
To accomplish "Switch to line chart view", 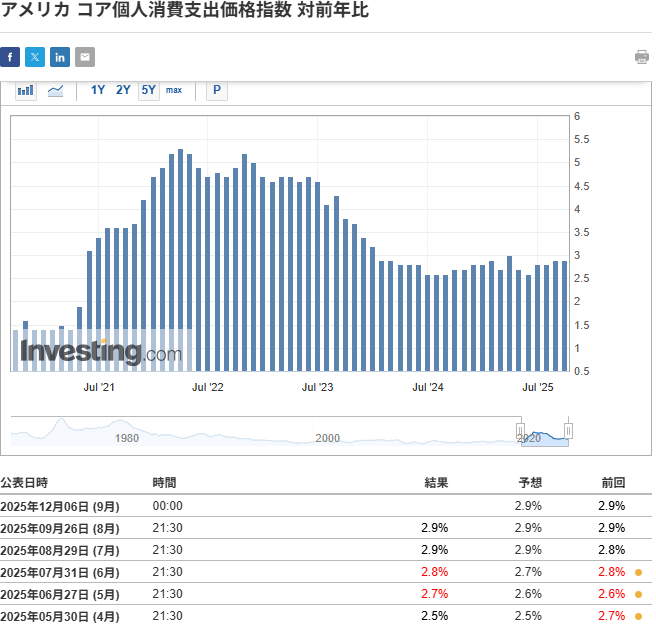I will click(x=55, y=91).
